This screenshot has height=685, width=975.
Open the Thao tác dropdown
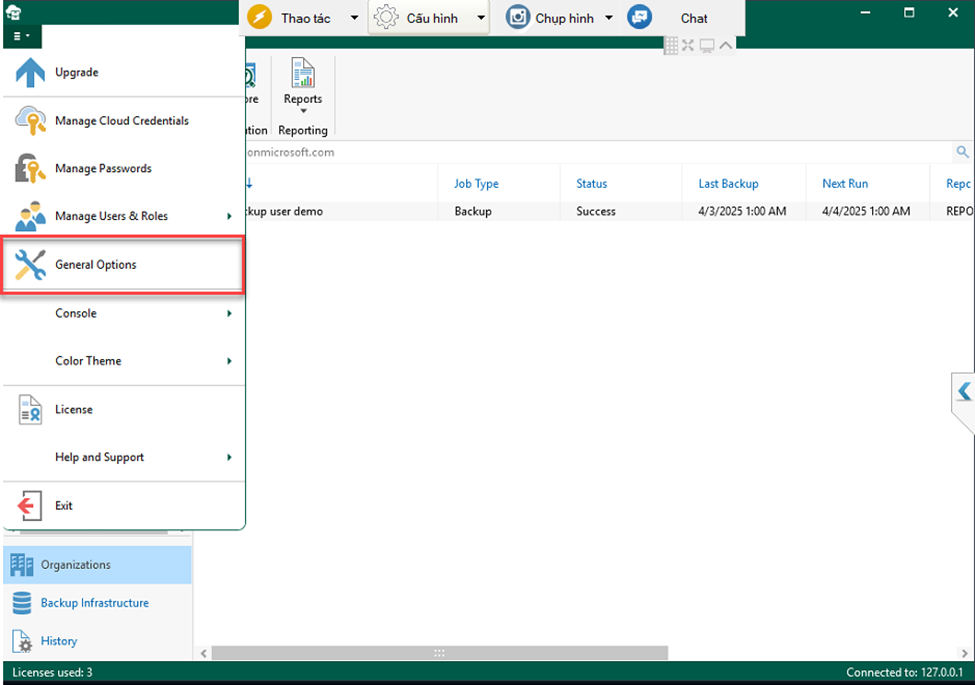[355, 17]
